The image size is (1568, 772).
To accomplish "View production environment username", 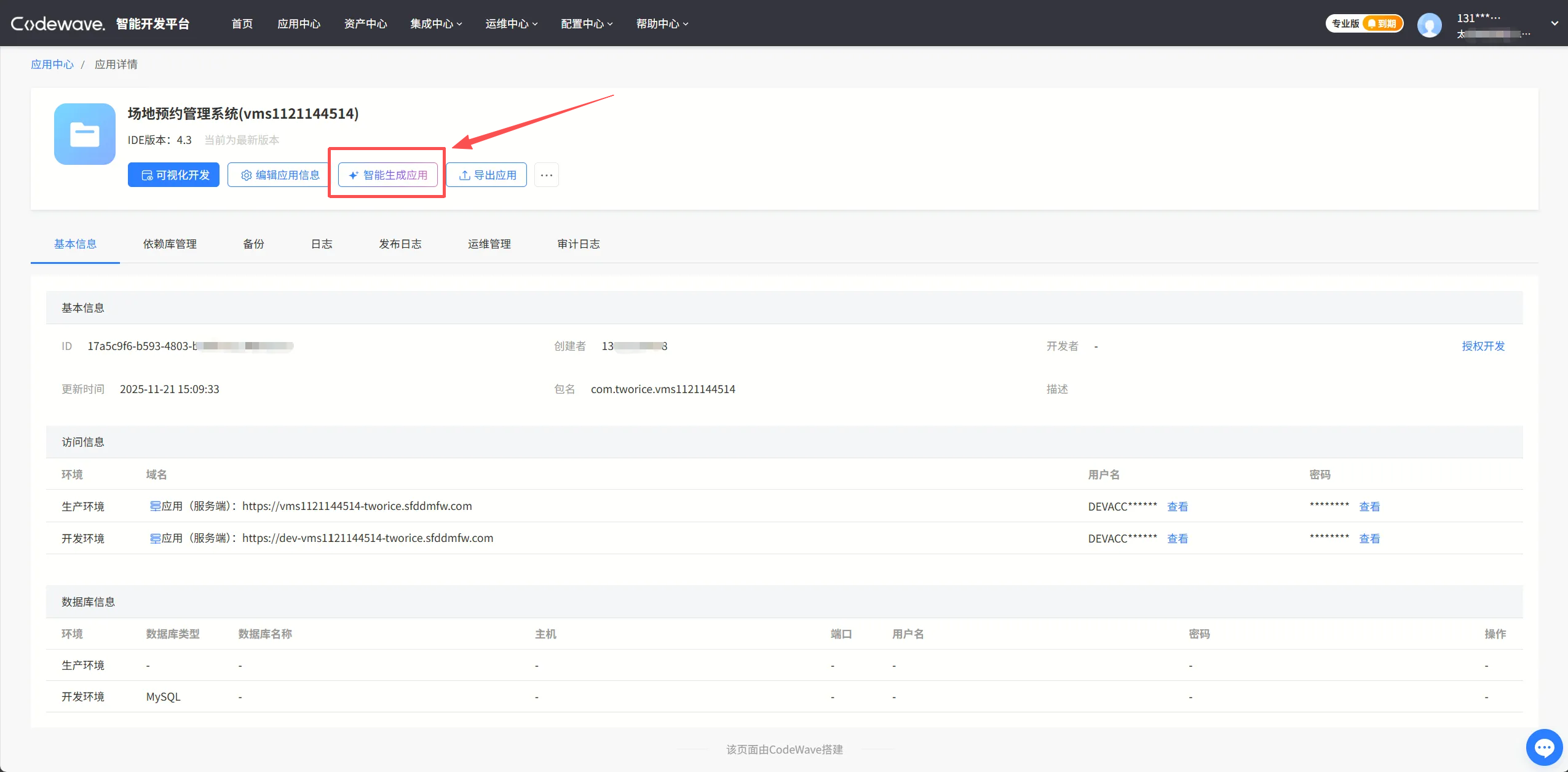I will tap(1177, 507).
